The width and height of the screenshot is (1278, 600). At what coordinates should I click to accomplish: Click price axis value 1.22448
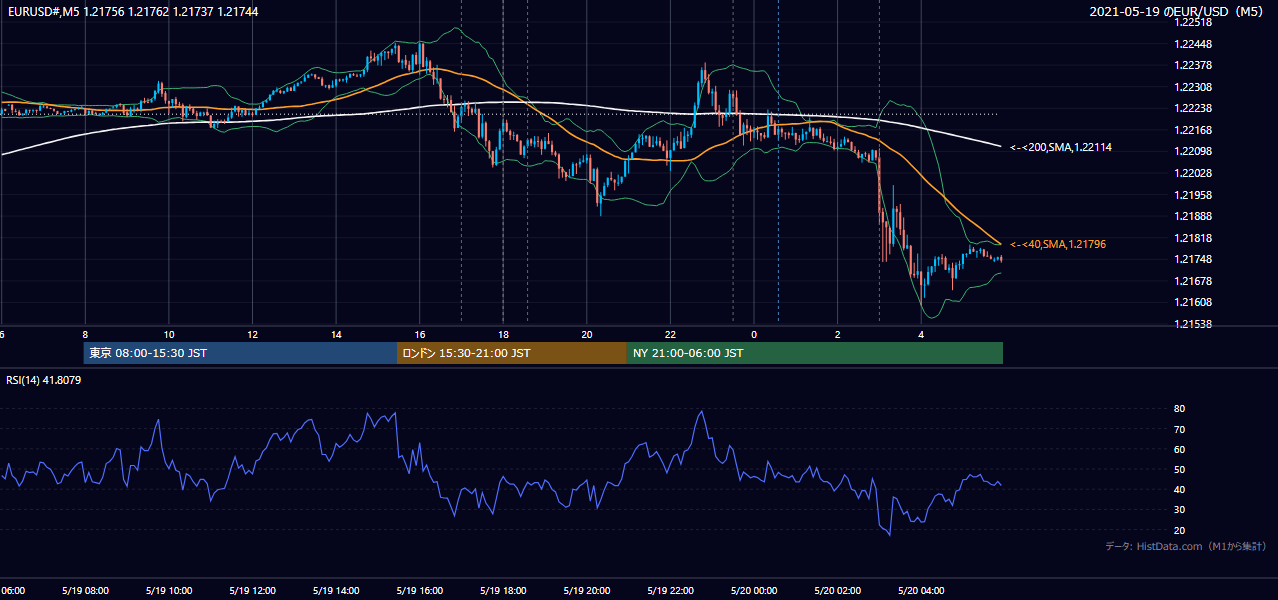1194,44
